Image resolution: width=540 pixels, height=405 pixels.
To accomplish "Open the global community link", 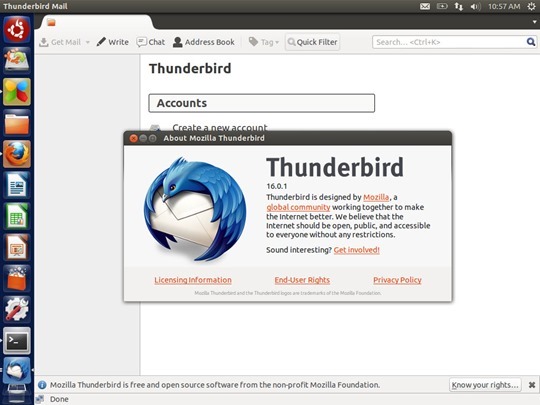I will pos(298,207).
